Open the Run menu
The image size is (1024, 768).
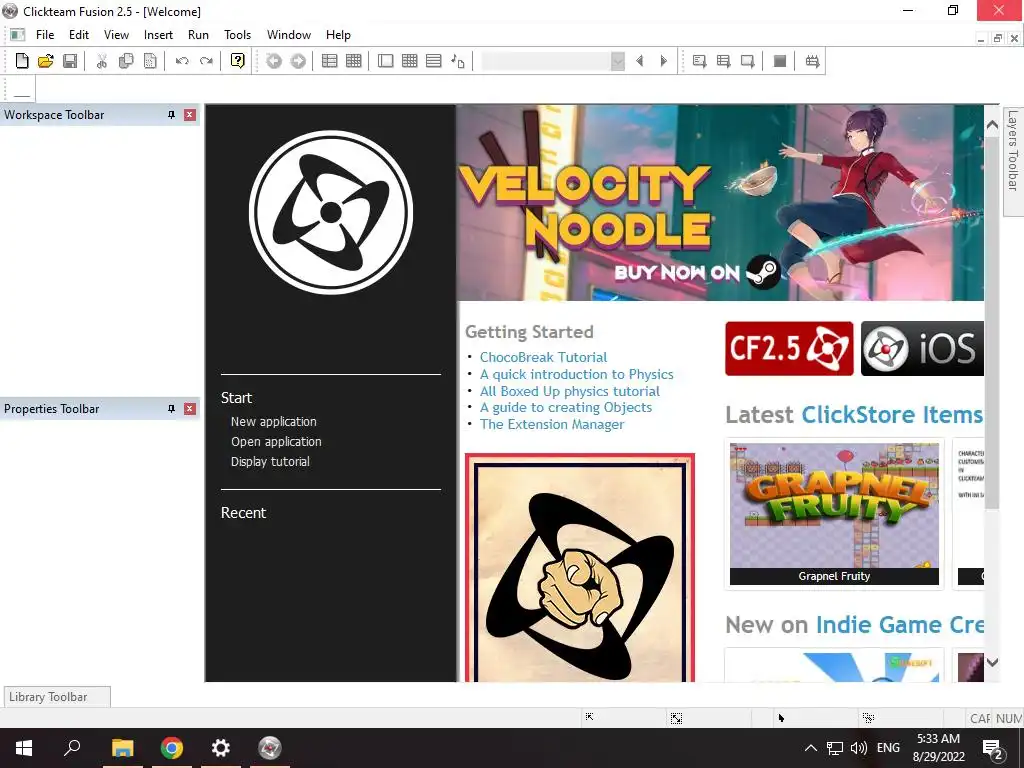click(198, 35)
